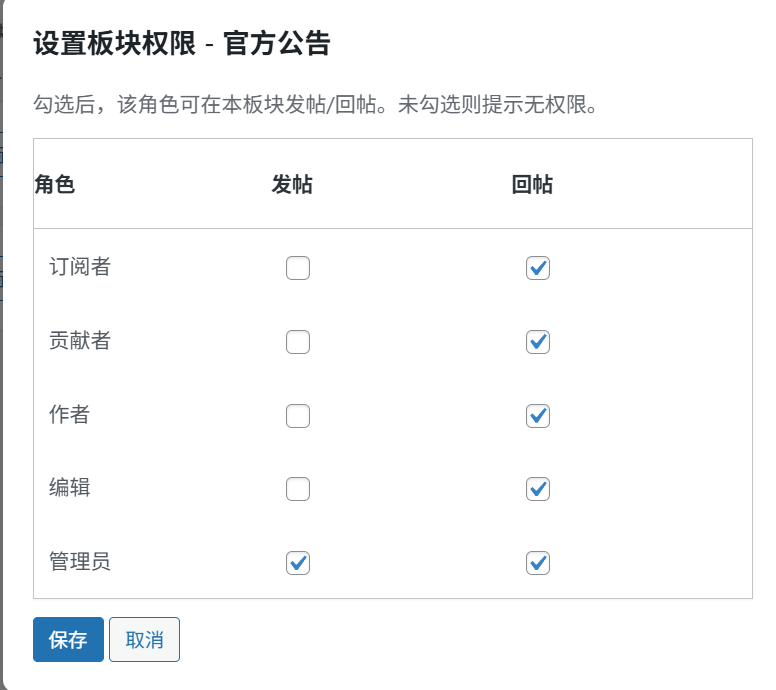The image size is (776, 690).
Task: Uncheck 回帖 for 编辑 role
Action: pos(538,489)
